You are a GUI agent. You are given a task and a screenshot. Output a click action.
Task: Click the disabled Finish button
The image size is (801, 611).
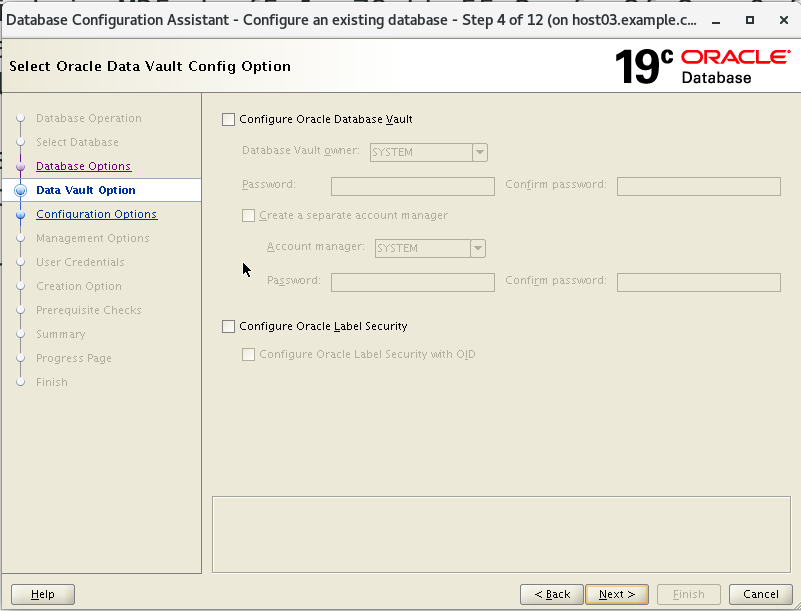coord(689,594)
